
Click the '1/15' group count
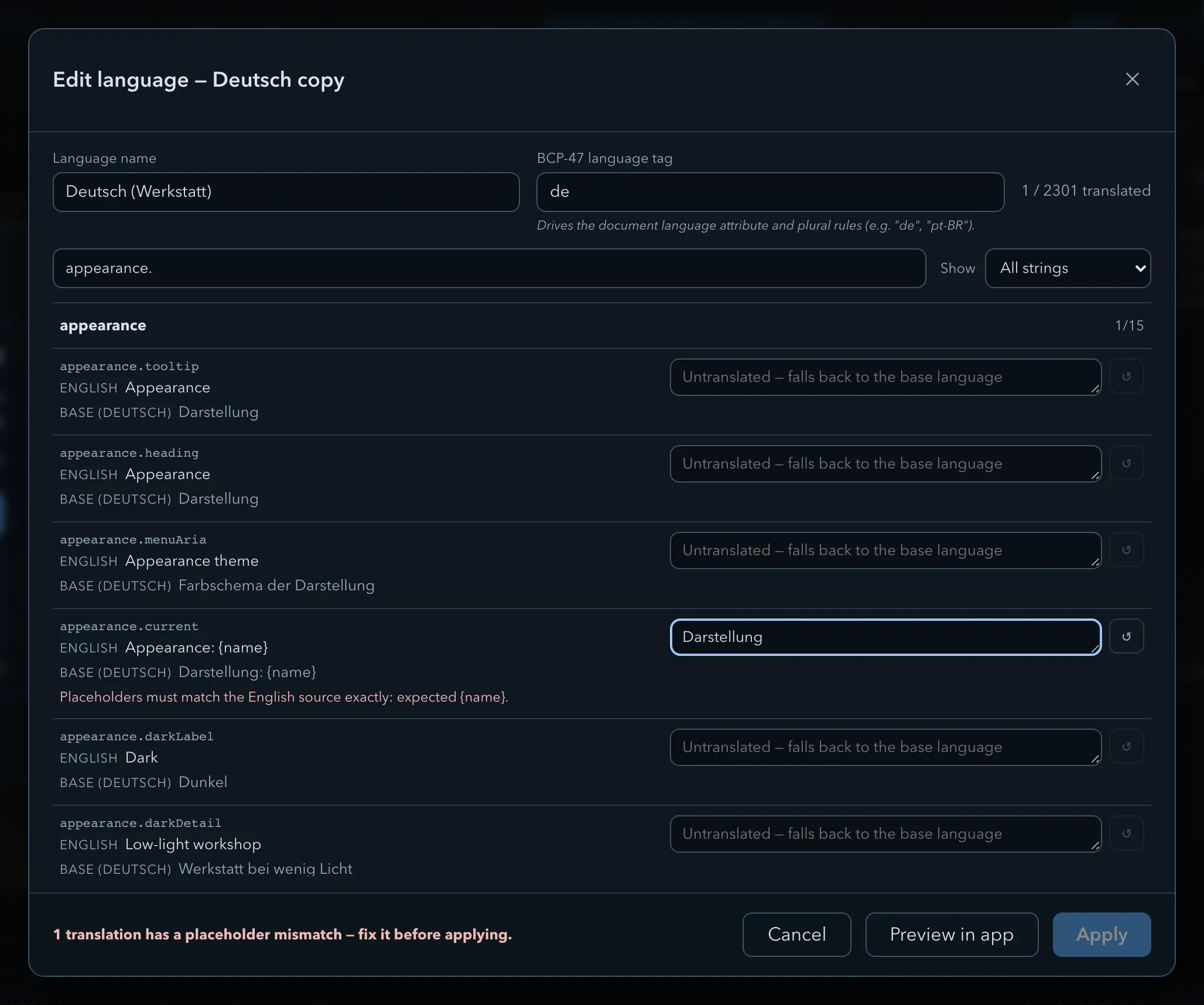1129,326
